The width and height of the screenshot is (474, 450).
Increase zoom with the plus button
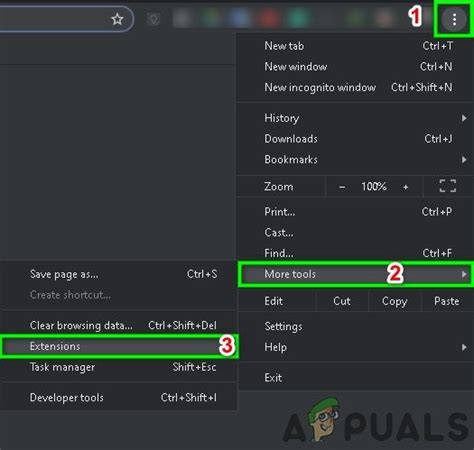406,187
